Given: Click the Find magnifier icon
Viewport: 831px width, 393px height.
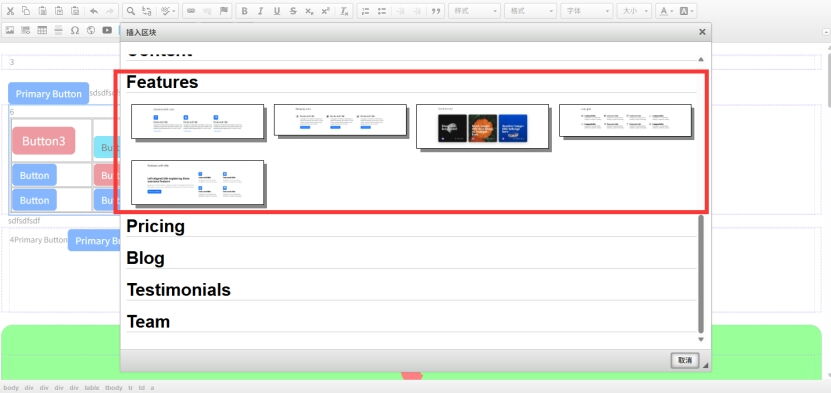Looking at the screenshot, I should 131,11.
